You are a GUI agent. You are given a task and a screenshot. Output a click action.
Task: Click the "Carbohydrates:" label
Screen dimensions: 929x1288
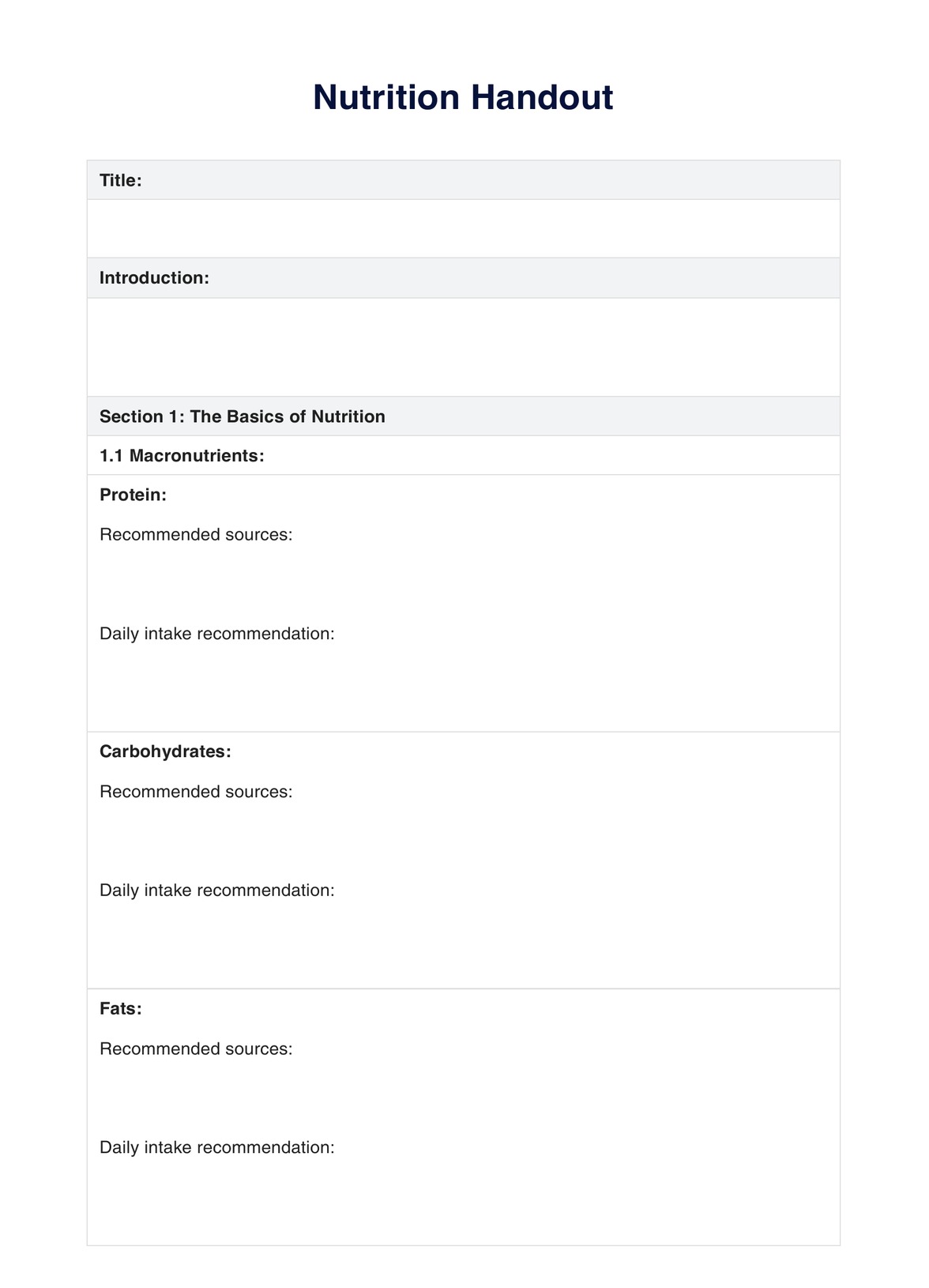(x=165, y=751)
